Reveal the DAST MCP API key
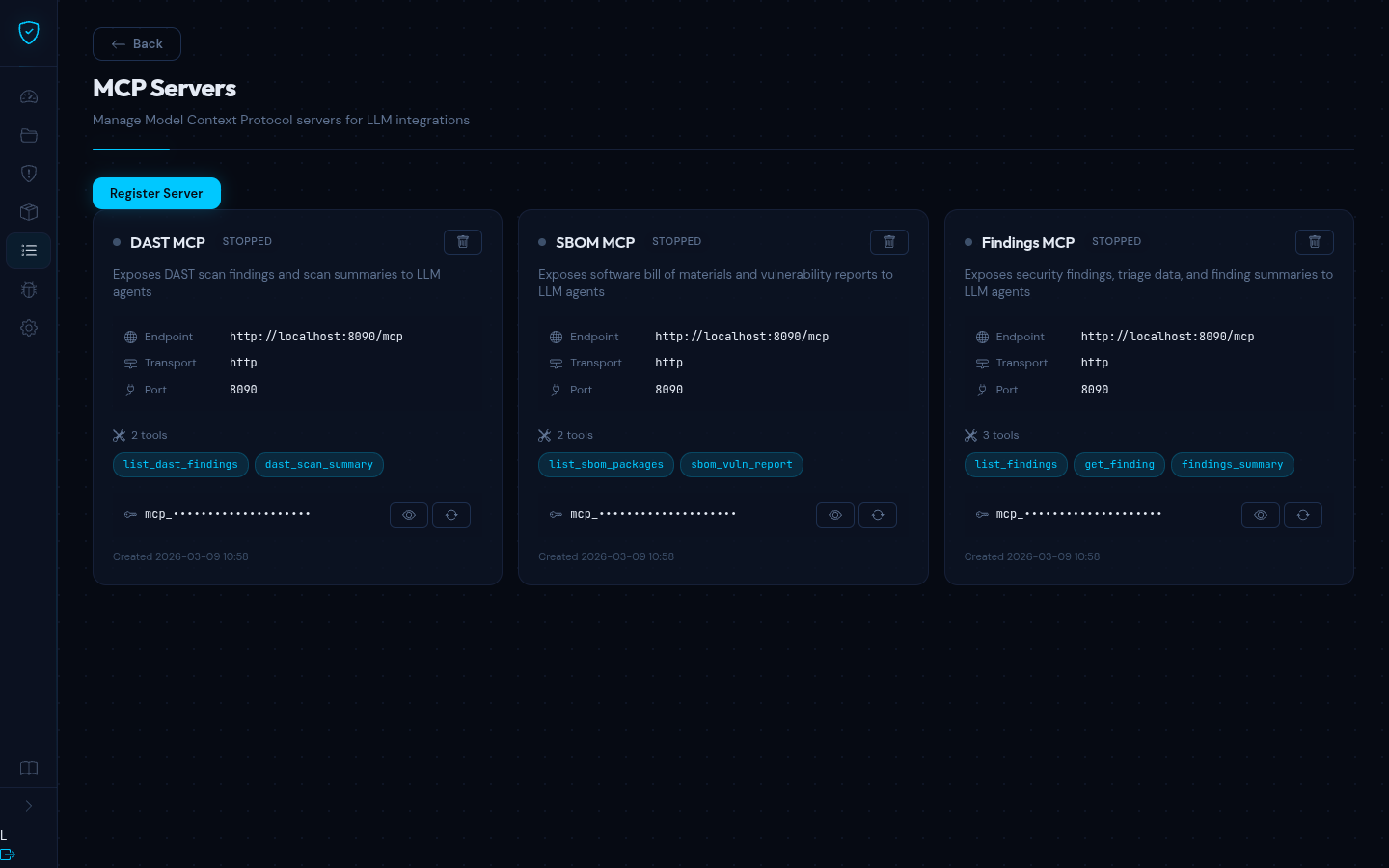The image size is (1389, 868). coord(409,515)
